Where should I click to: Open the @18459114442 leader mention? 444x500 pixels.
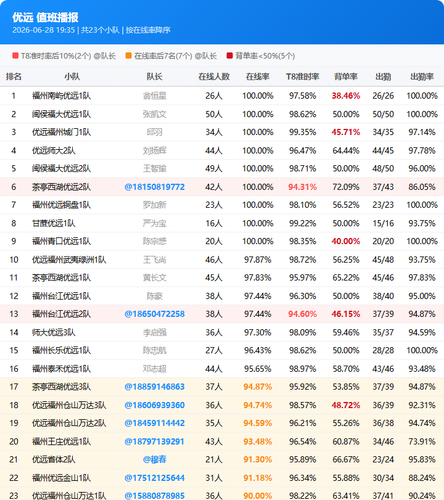[154, 423]
